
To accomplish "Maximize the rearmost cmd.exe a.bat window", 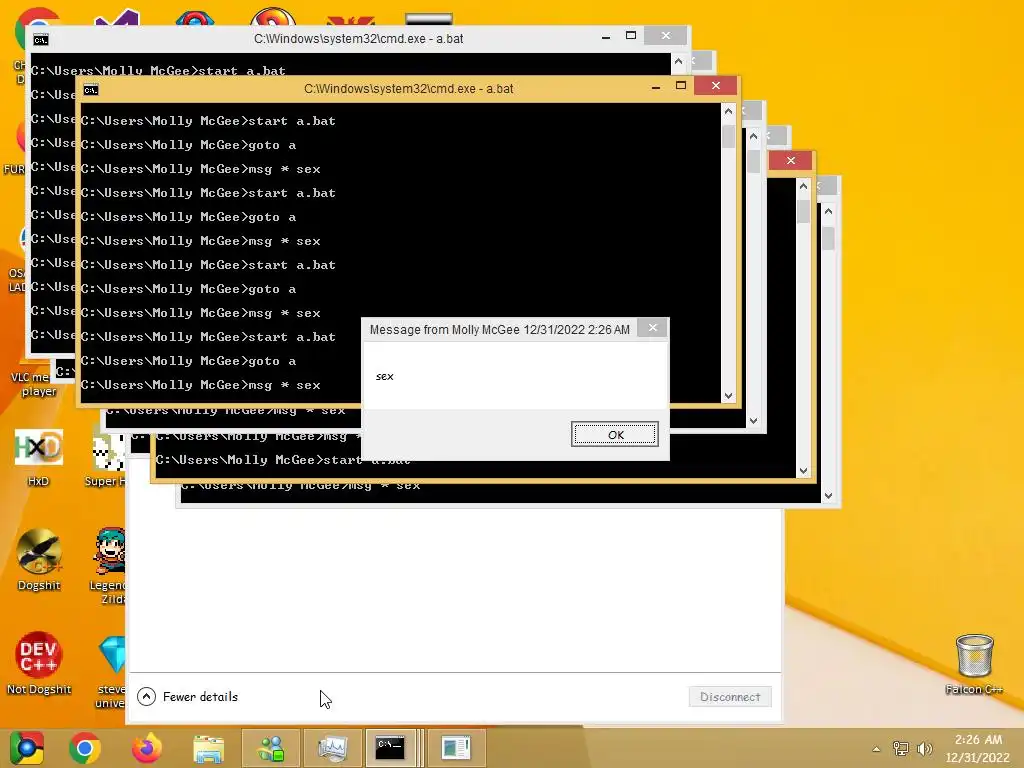I will [631, 36].
